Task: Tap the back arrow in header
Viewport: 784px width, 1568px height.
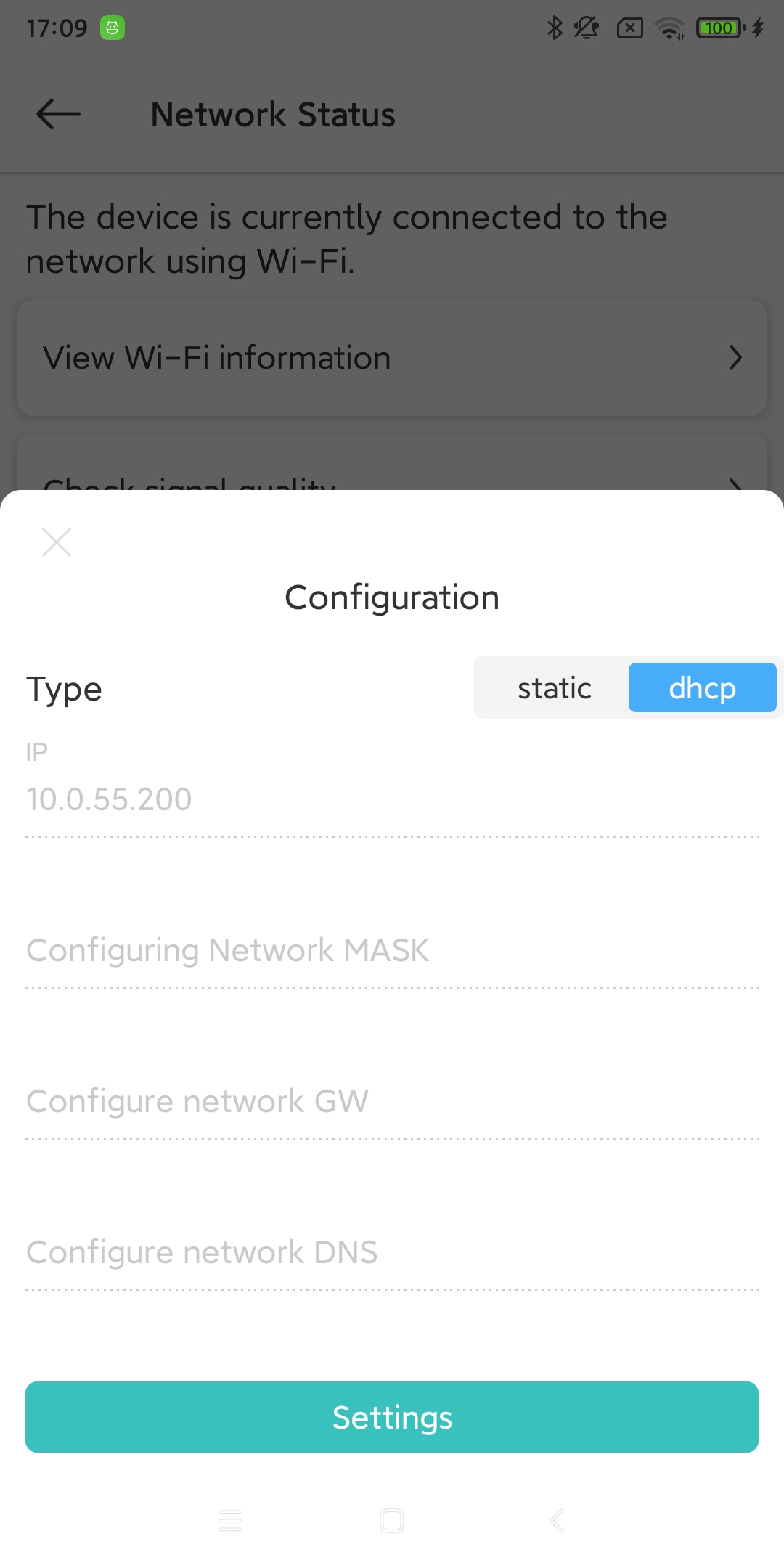Action: (58, 114)
